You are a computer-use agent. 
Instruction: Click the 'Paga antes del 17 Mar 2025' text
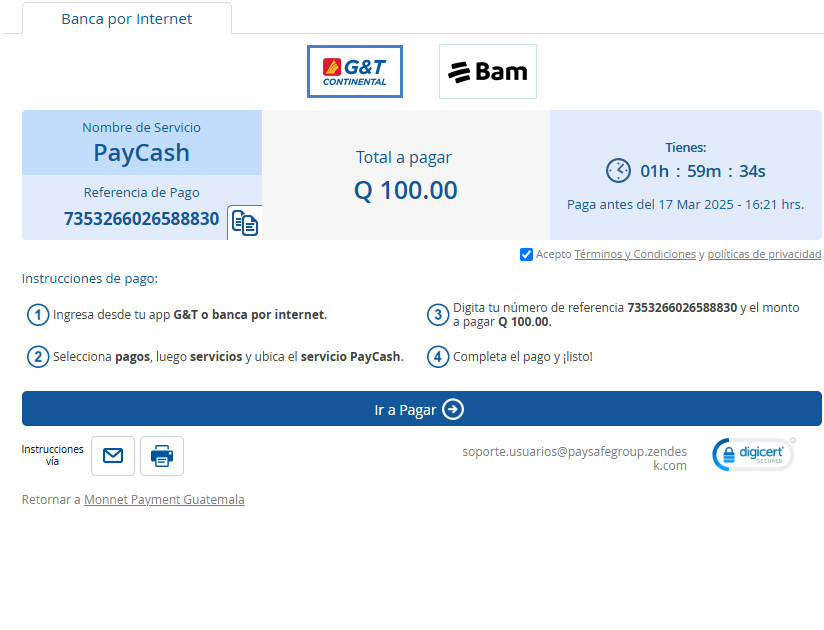685,204
